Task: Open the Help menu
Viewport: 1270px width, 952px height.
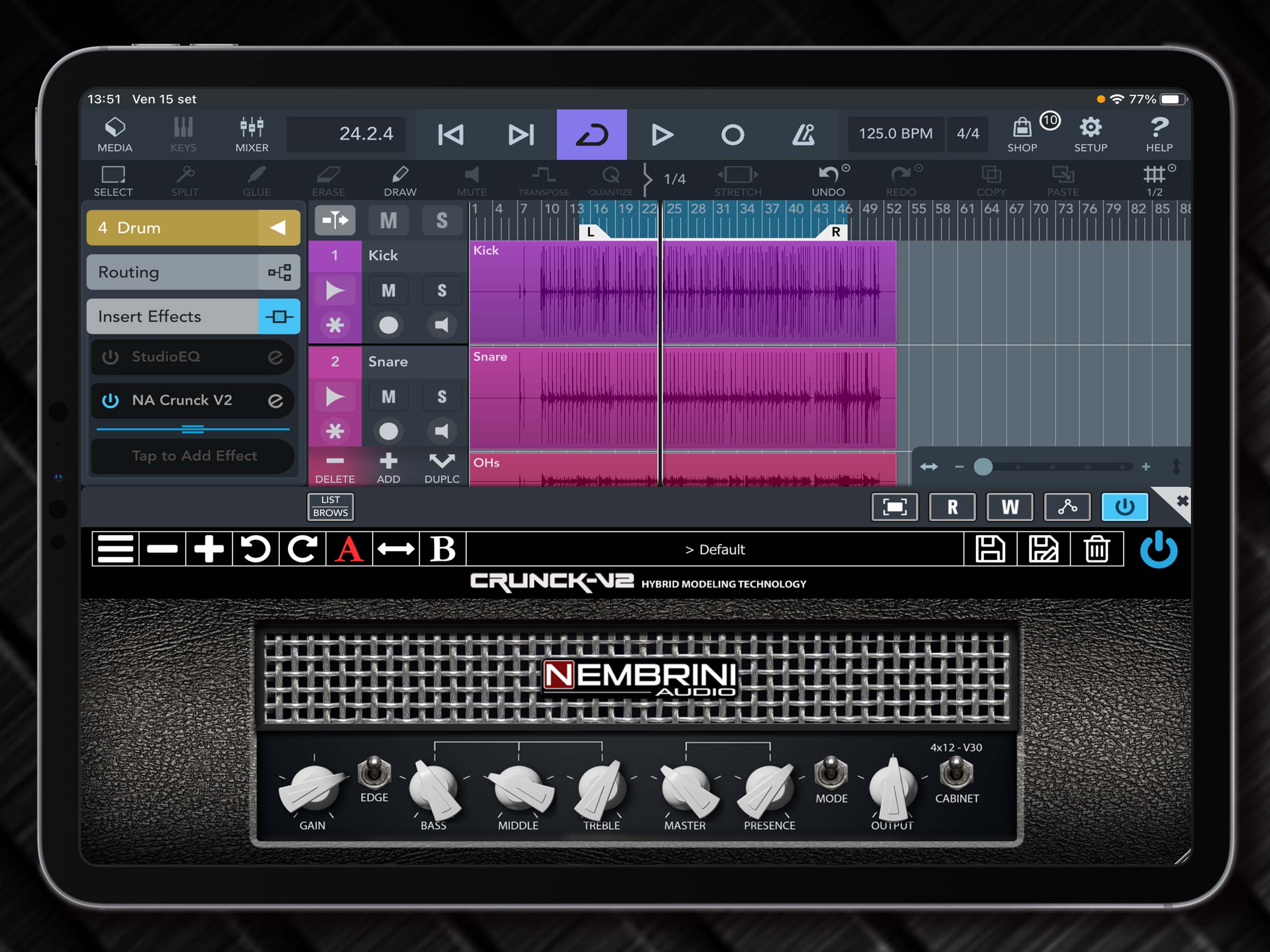Action: [x=1159, y=134]
